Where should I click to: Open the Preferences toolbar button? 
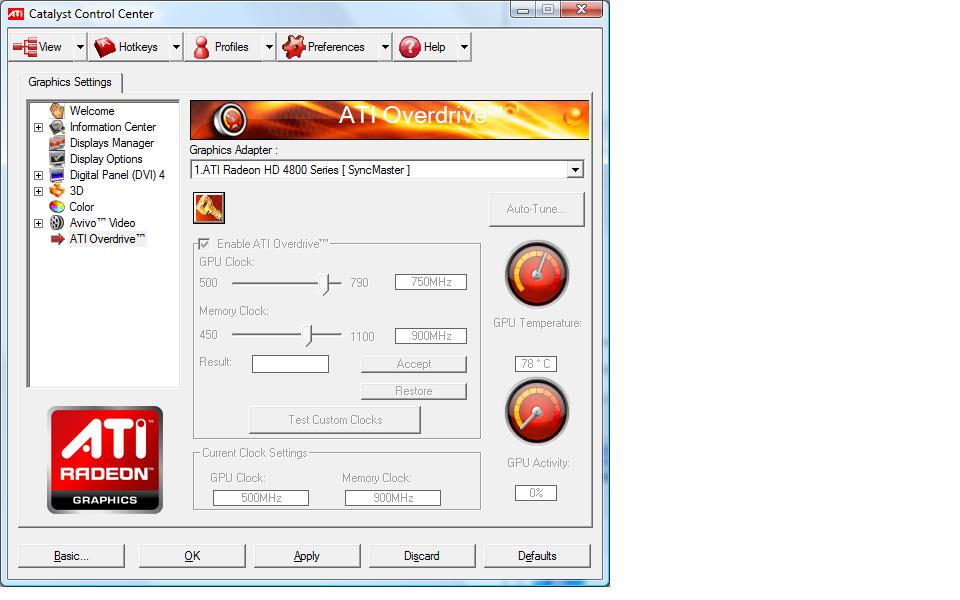(x=326, y=47)
